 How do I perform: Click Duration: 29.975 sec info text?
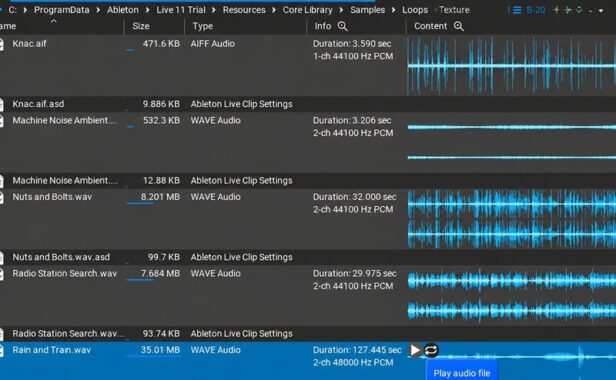coord(355,274)
